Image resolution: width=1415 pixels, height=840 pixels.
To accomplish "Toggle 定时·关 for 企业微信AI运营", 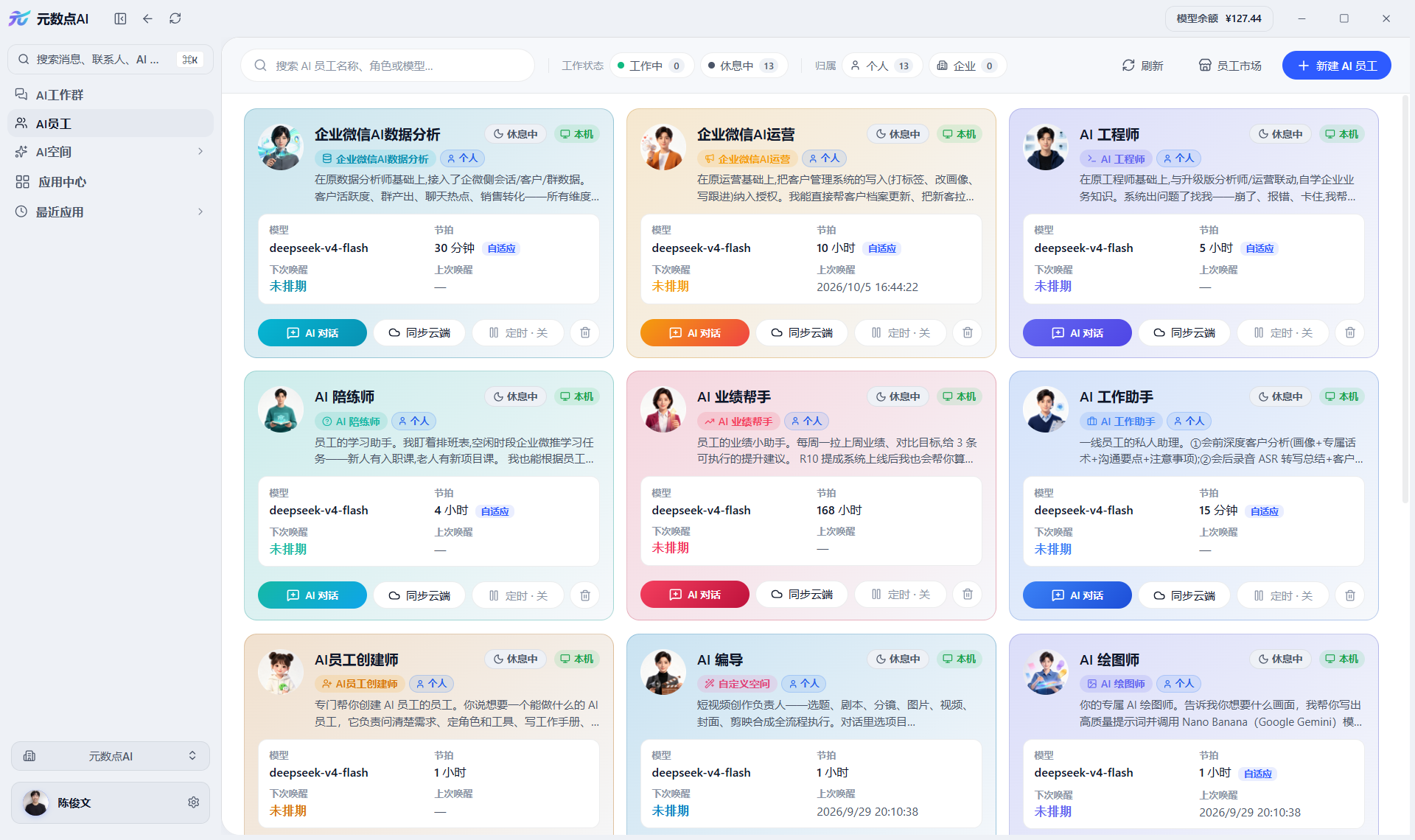I will (x=901, y=333).
